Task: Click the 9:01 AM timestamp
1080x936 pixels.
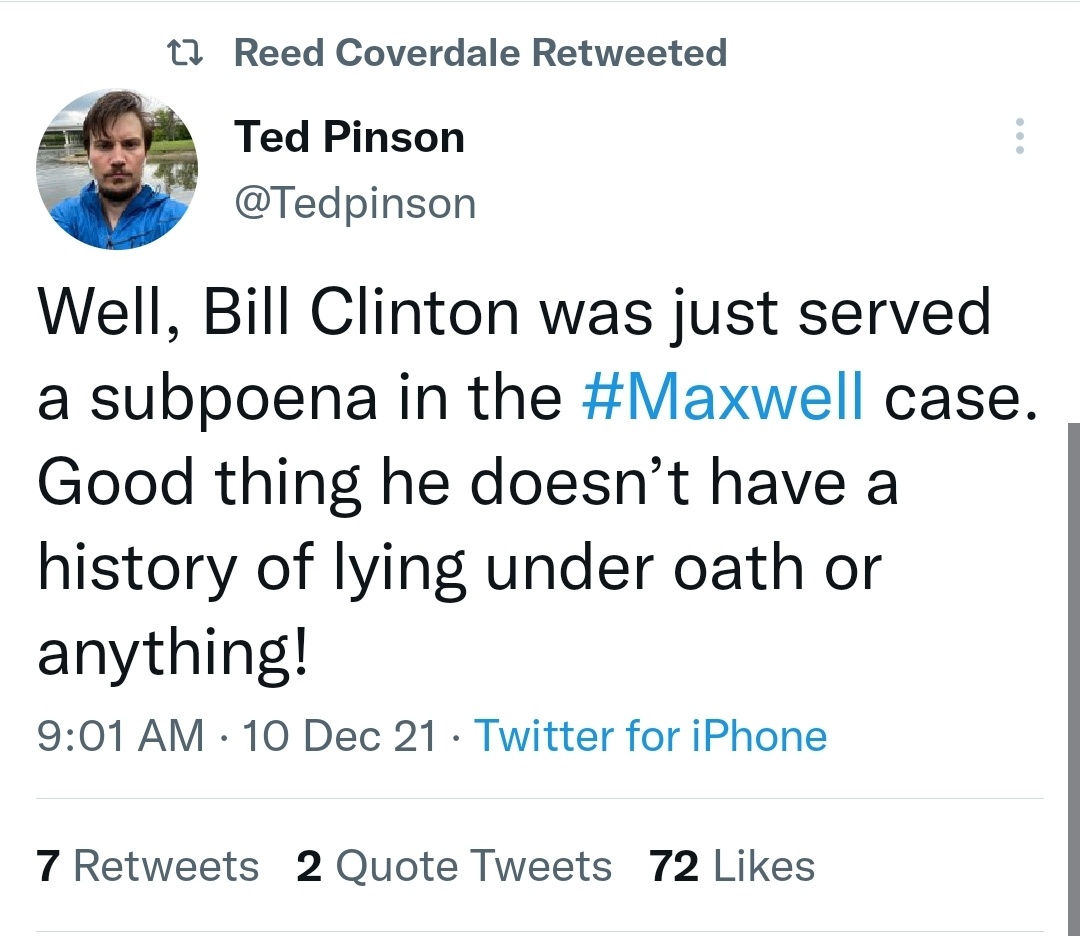Action: point(121,736)
